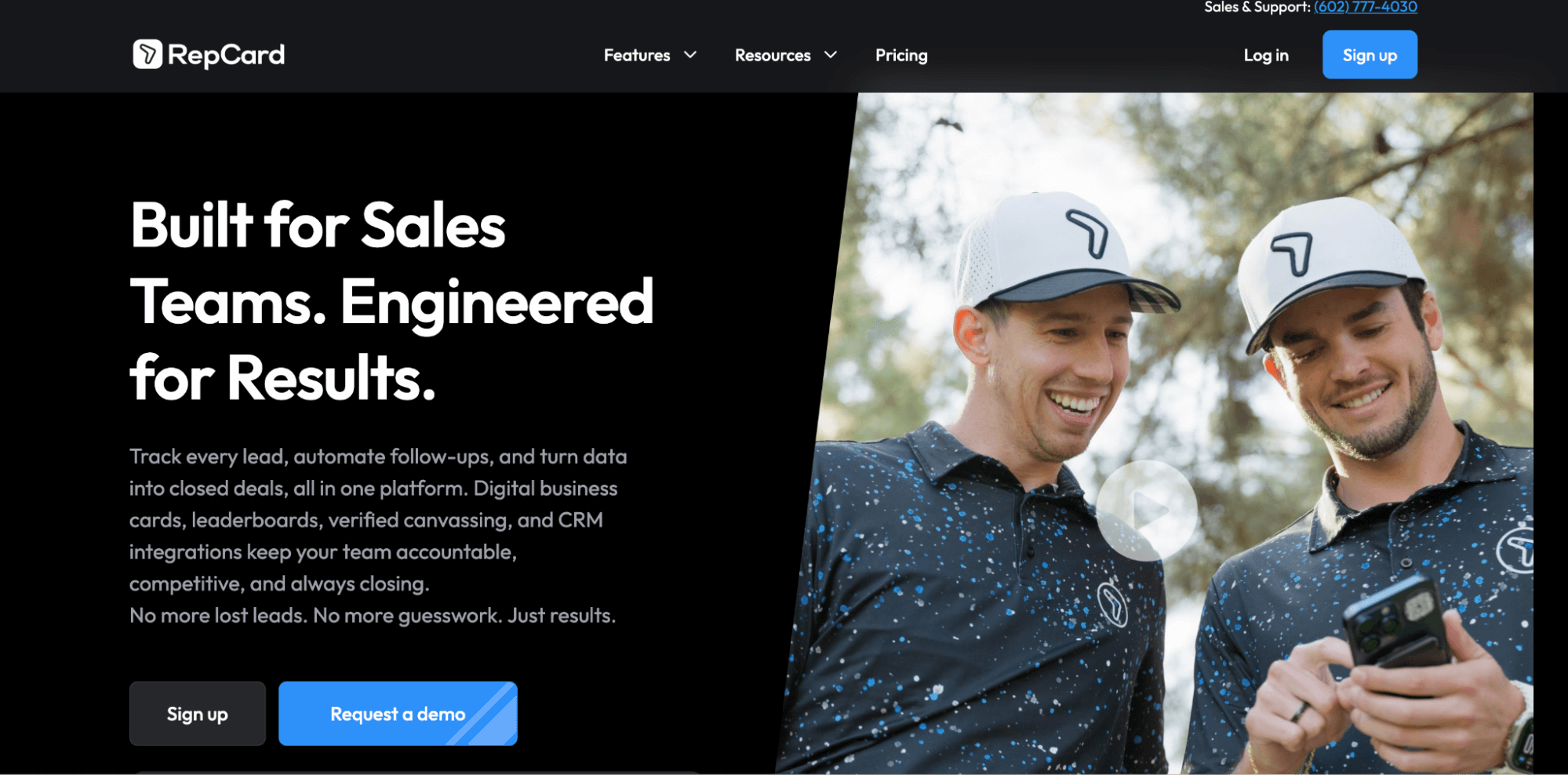The image size is (1568, 775).
Task: Play the hero video
Action: [x=1147, y=511]
